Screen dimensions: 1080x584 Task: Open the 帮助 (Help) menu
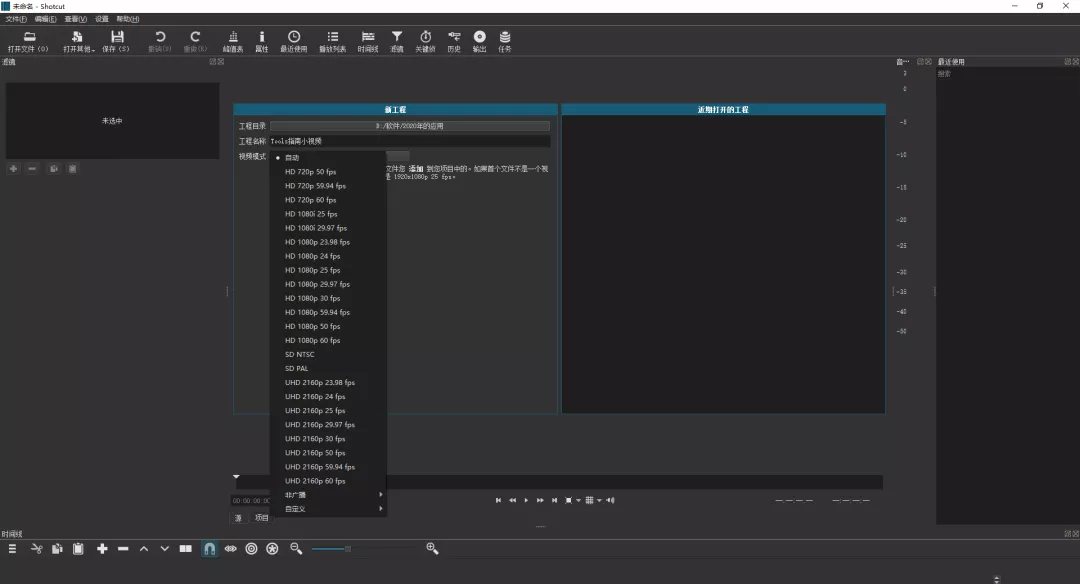127,19
